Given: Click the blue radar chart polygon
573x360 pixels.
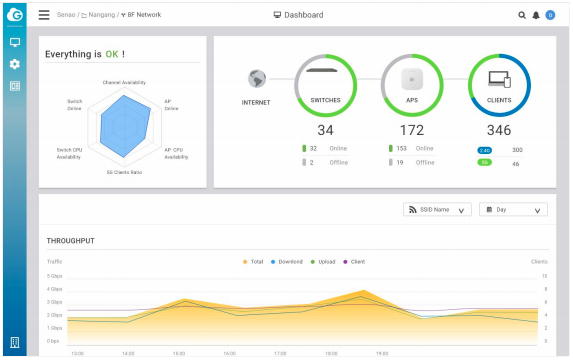Looking at the screenshot, I should 124,126.
